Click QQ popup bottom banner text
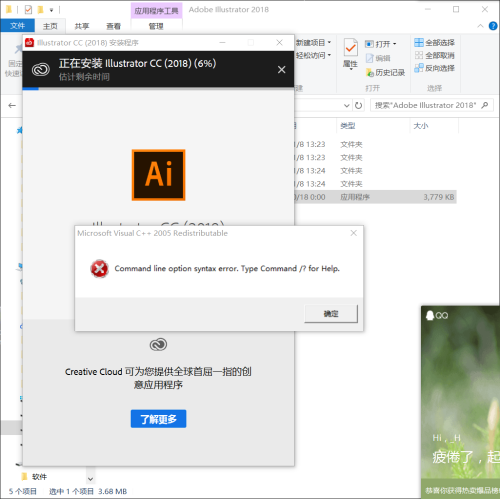This screenshot has width=500, height=499. click(x=462, y=490)
